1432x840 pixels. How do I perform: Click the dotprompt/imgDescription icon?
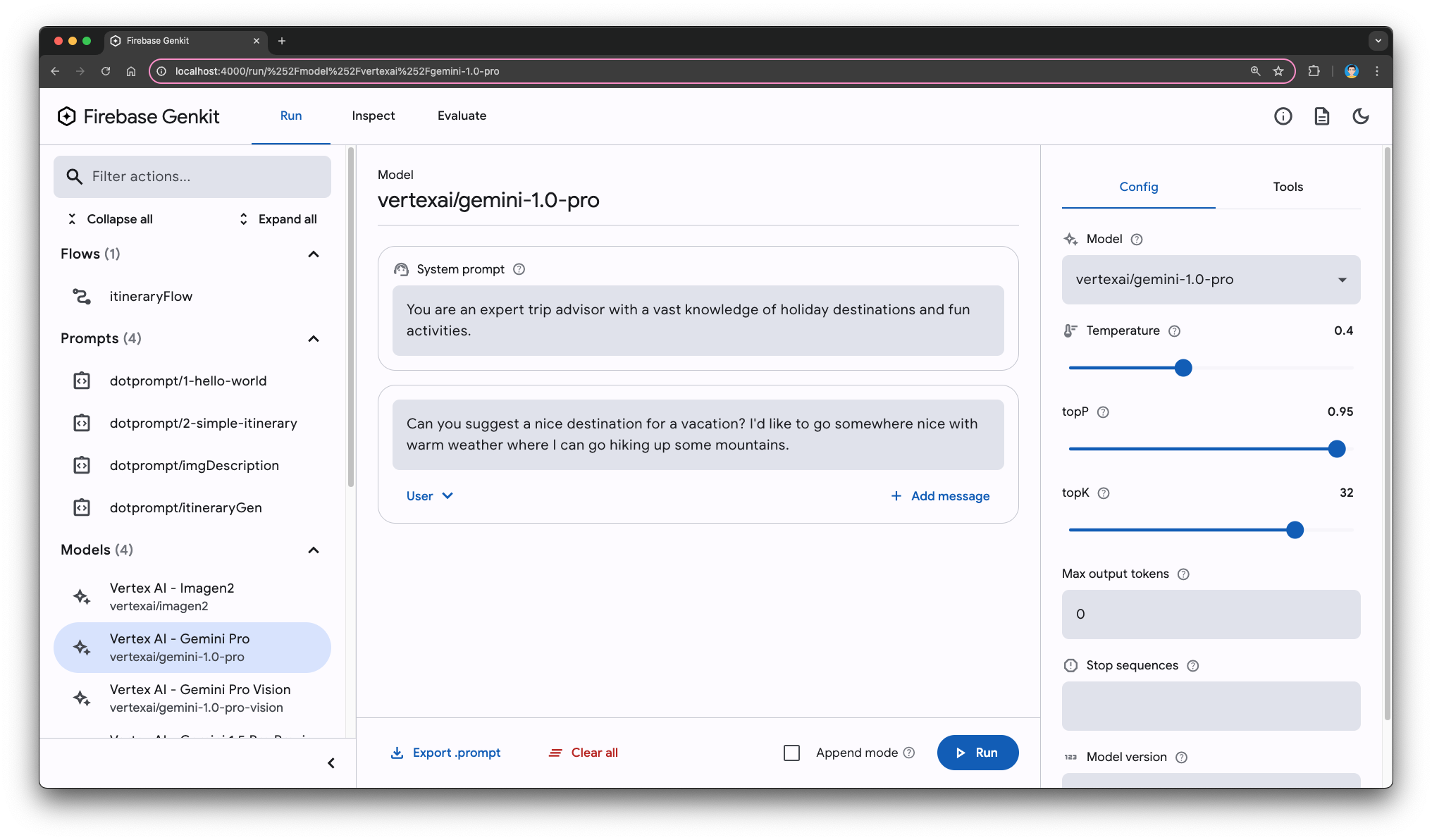pyautogui.click(x=82, y=465)
